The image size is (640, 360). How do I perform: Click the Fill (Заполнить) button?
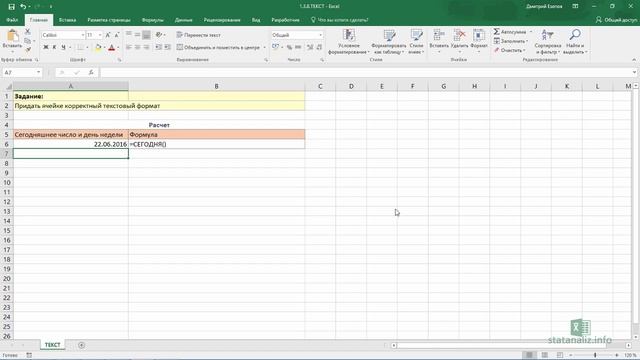coord(511,41)
